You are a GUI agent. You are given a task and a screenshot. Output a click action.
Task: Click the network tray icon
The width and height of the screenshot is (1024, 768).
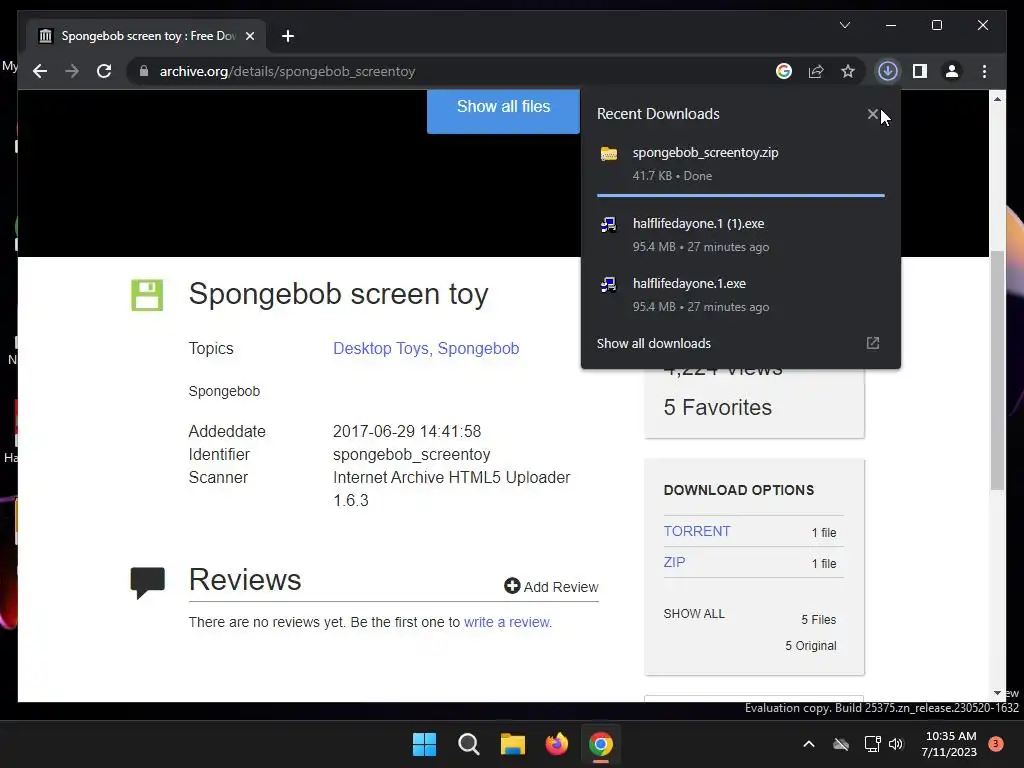coord(872,744)
